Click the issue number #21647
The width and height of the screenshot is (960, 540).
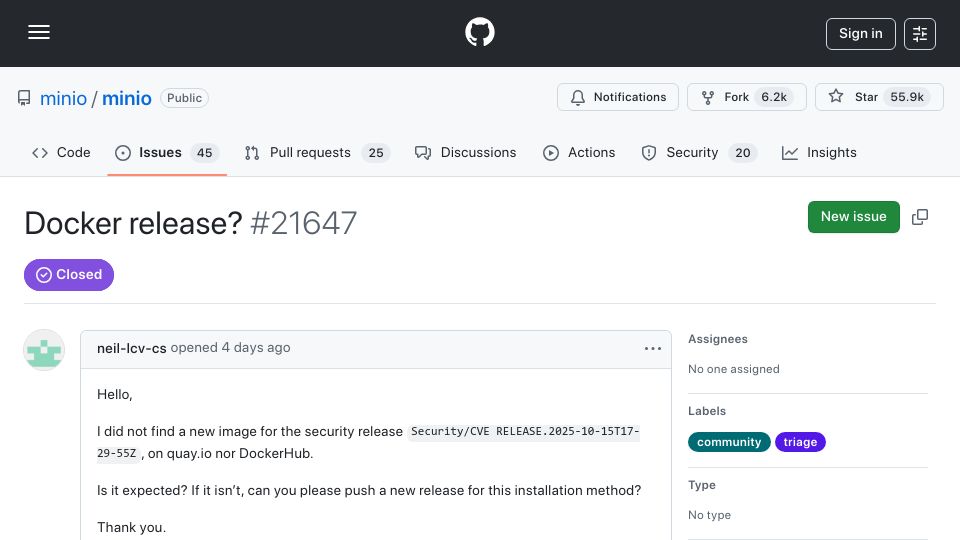(304, 223)
